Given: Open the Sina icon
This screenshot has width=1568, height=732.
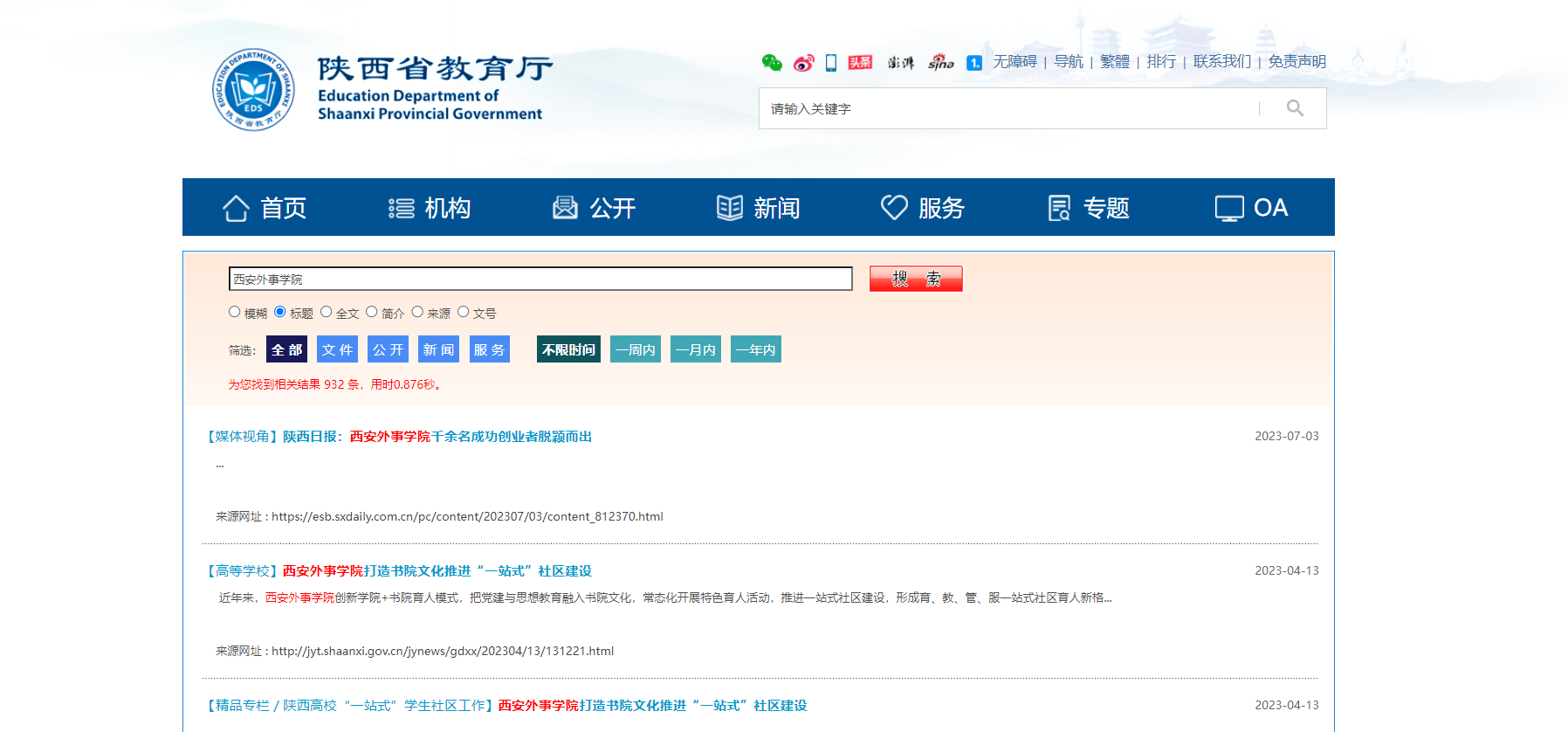Looking at the screenshot, I should click(x=941, y=62).
